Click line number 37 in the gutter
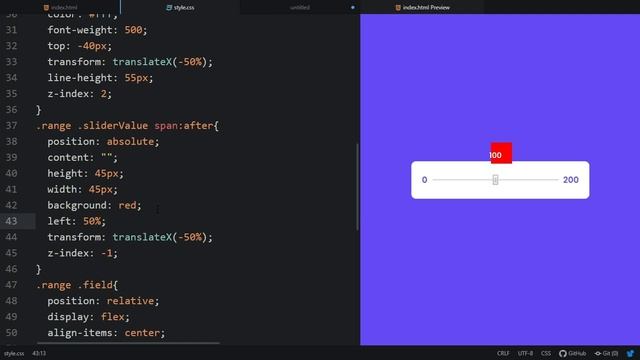640x360 pixels. click(11, 125)
